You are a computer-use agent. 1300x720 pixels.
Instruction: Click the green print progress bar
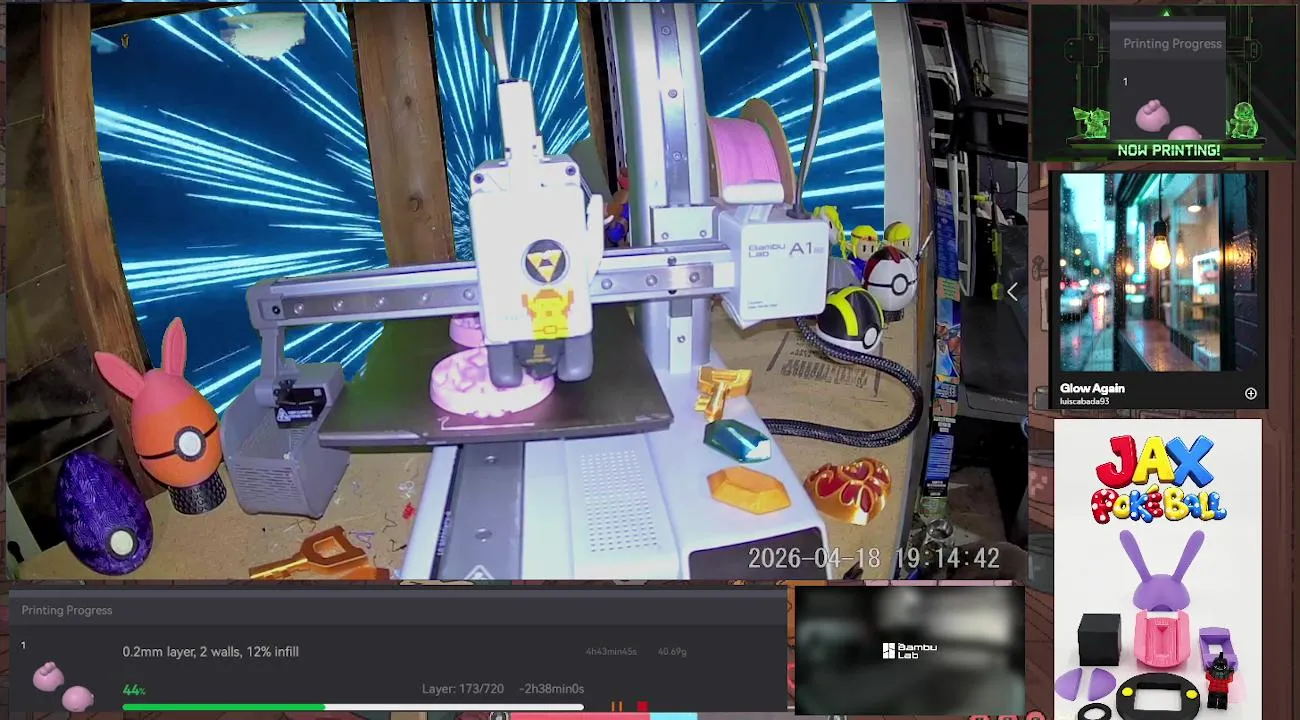[x=353, y=708]
